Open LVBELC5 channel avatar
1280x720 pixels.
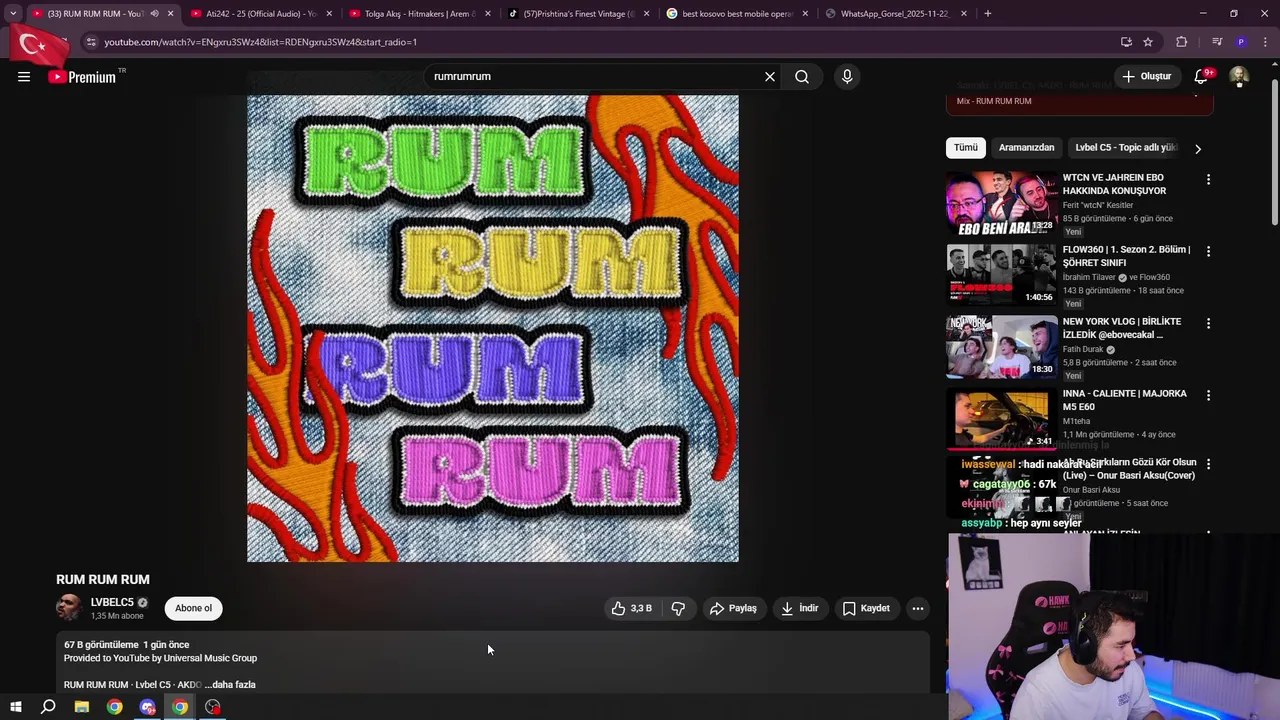click(69, 608)
